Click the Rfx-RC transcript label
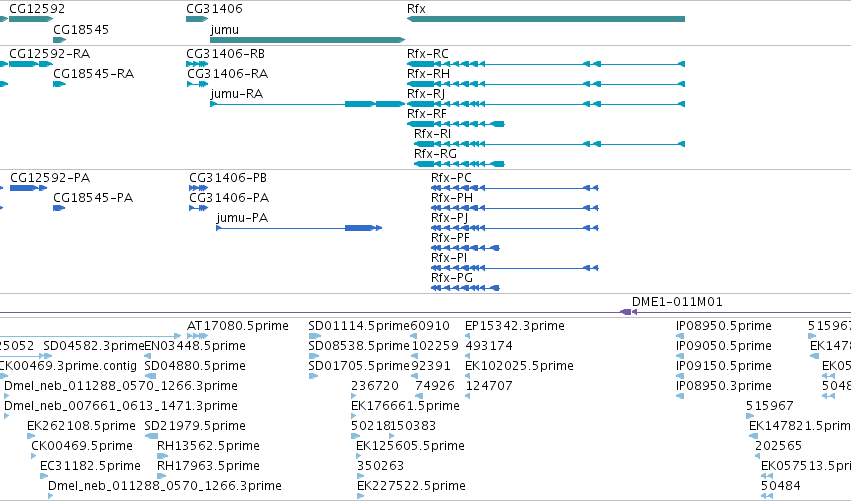Screen dimensions: 851x501 click(x=428, y=54)
